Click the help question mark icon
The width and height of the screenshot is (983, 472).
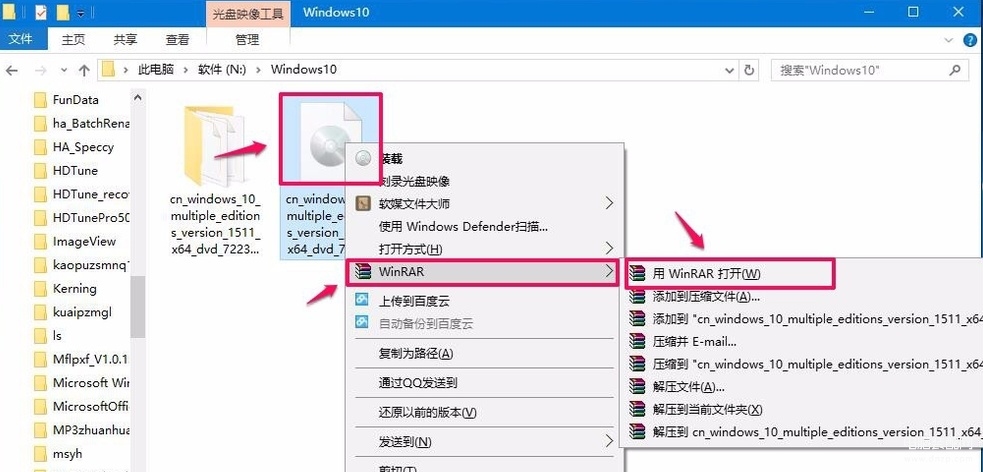(969, 39)
